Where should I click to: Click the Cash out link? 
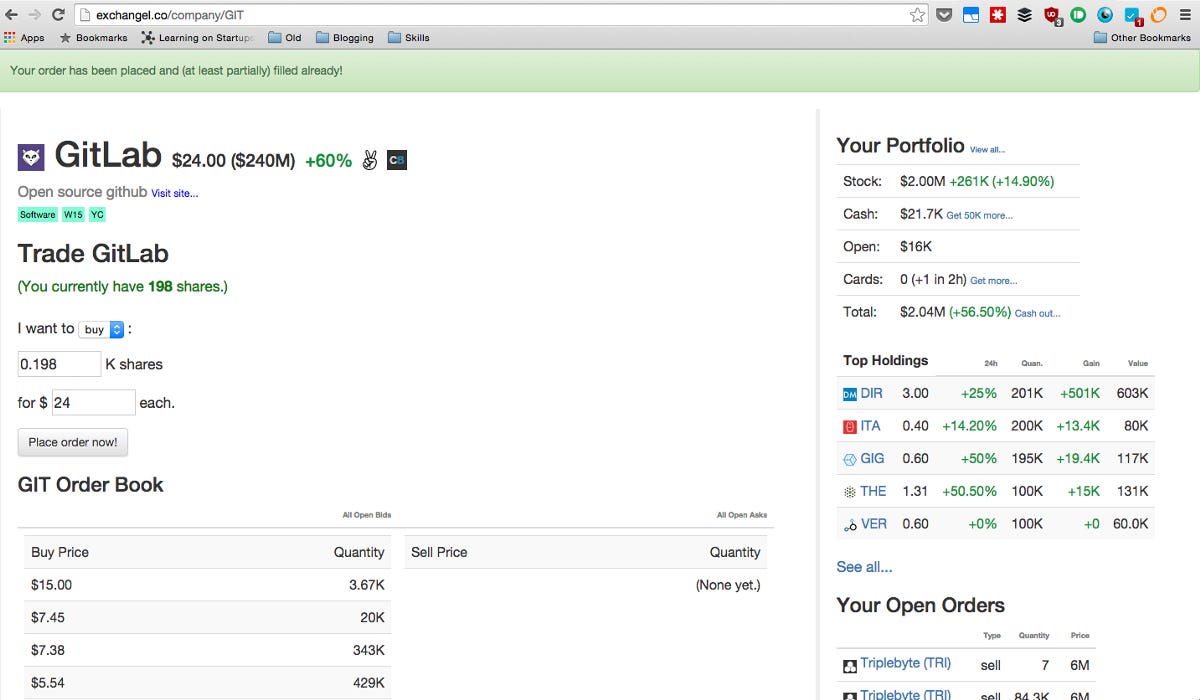(x=1038, y=313)
